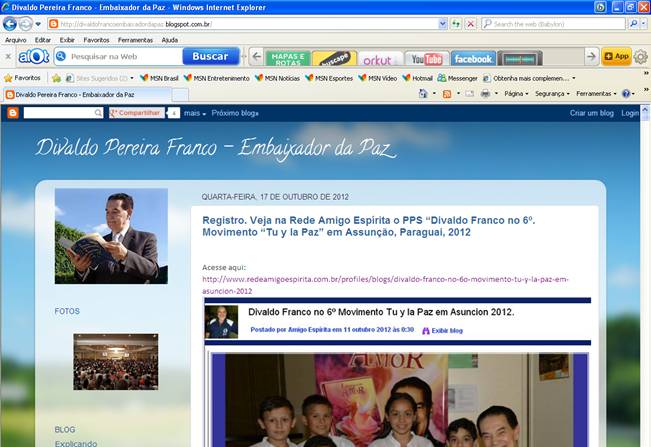The height and width of the screenshot is (447, 651).
Task: Click the Compartilhar Google+ button
Action: point(137,112)
